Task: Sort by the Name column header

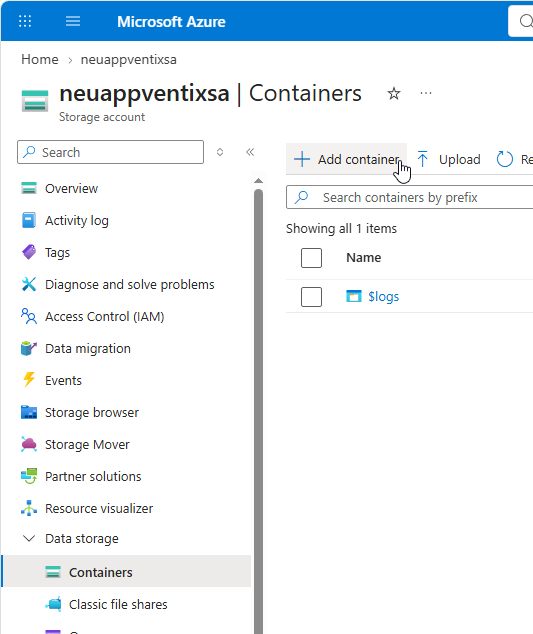Action: pyautogui.click(x=364, y=258)
